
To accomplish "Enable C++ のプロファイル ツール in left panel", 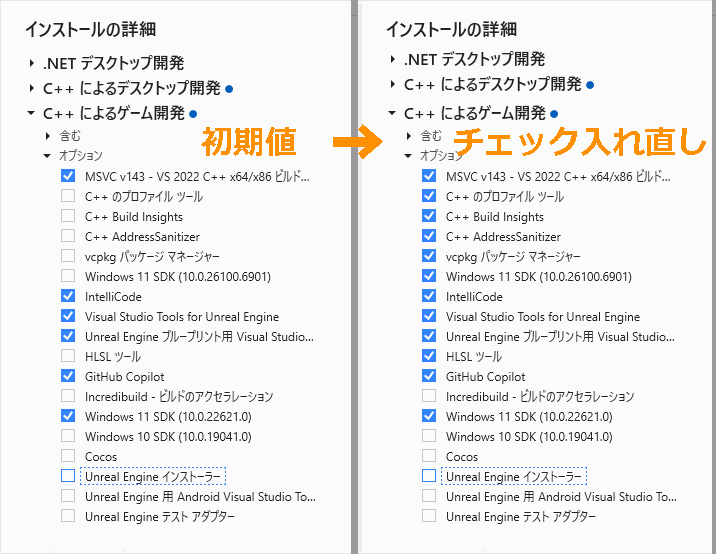I will (68, 196).
